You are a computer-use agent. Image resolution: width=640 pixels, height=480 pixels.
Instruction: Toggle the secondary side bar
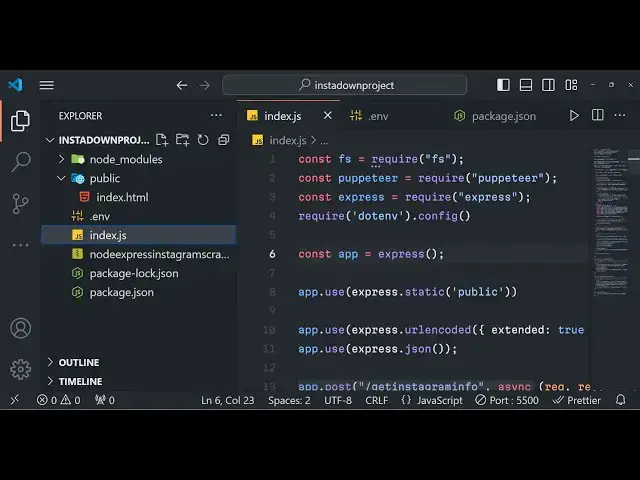coord(548,85)
